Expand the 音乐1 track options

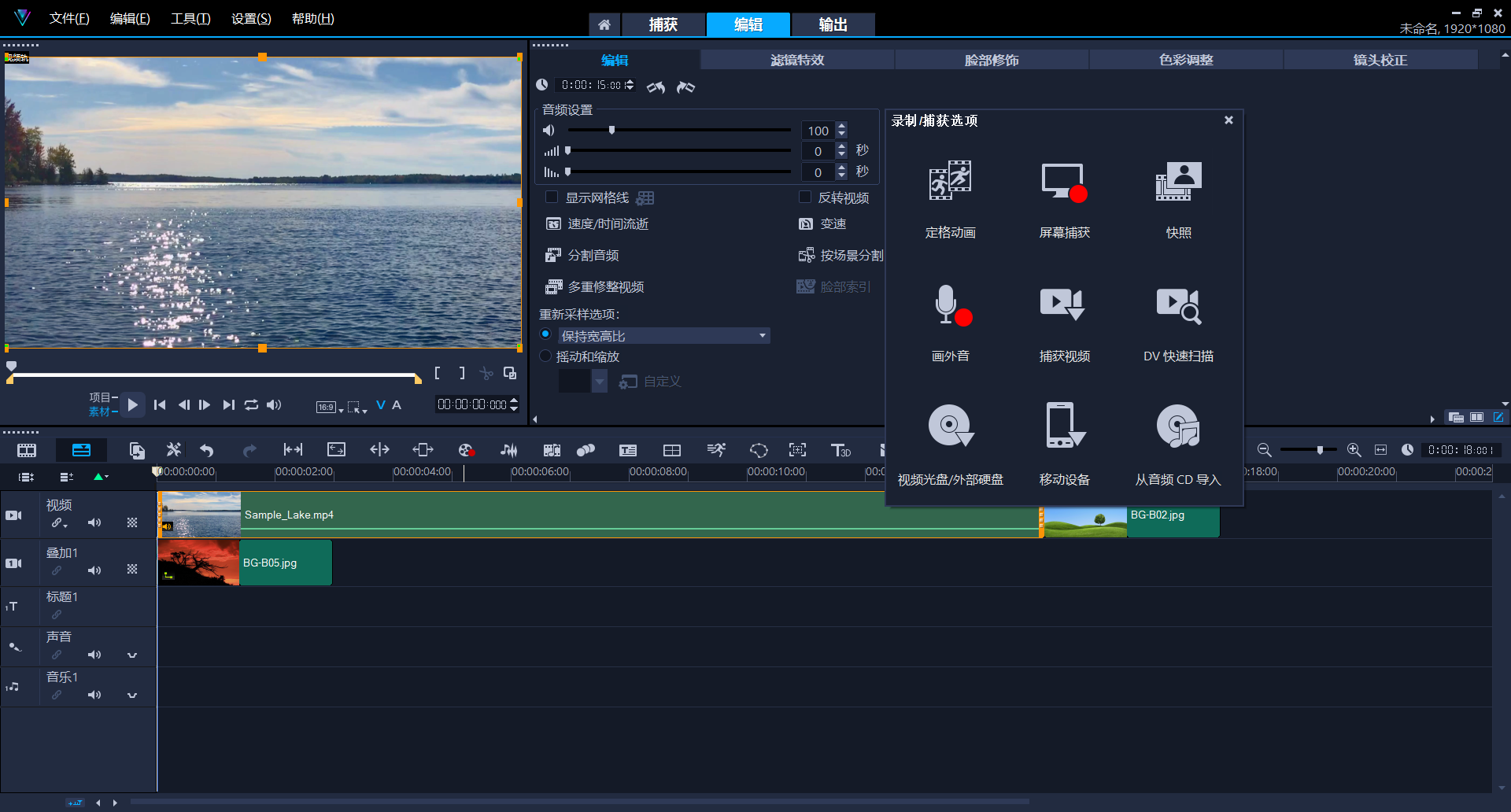(132, 695)
